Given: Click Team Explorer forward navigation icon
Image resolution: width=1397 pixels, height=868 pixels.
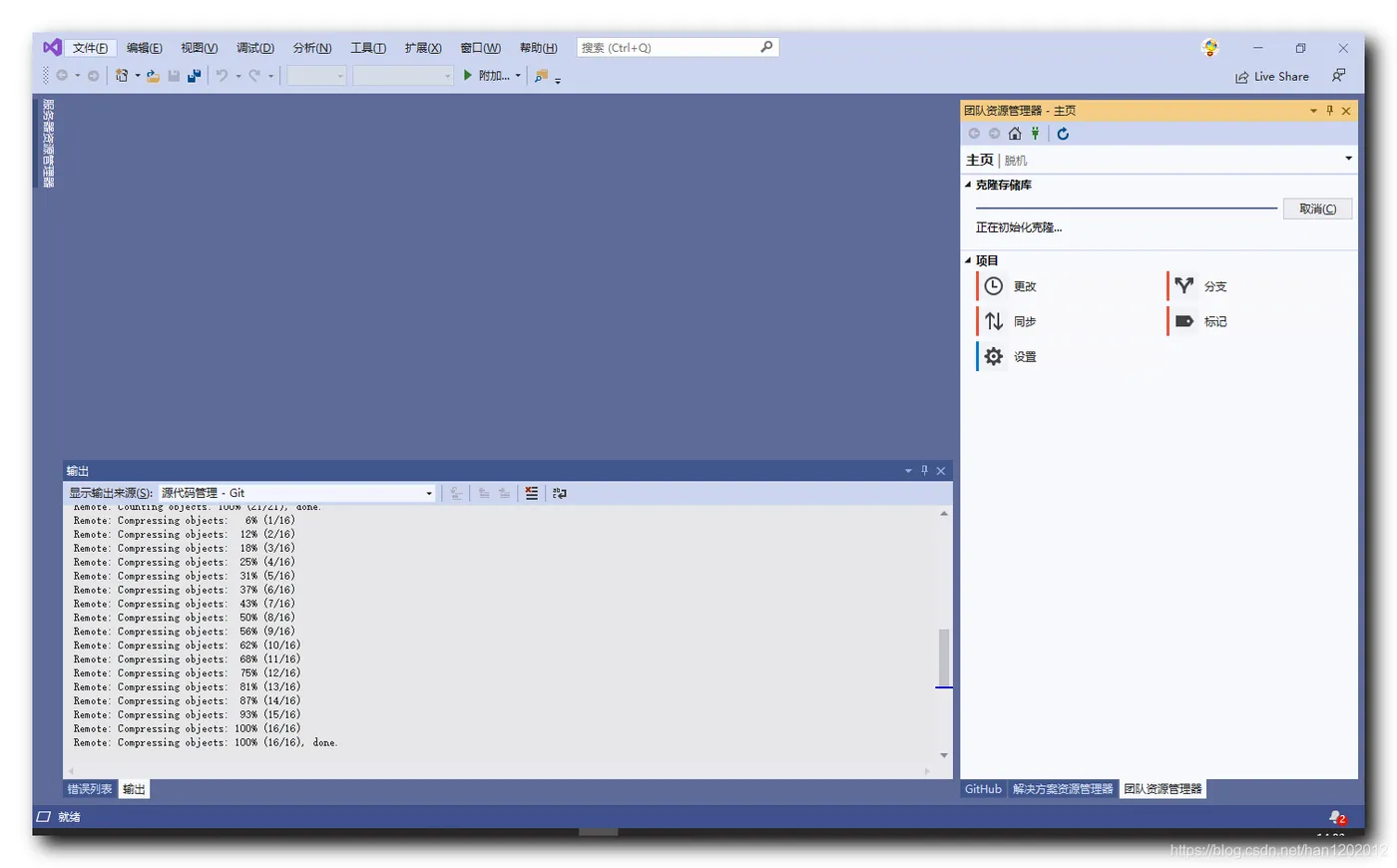Looking at the screenshot, I should click(x=994, y=134).
